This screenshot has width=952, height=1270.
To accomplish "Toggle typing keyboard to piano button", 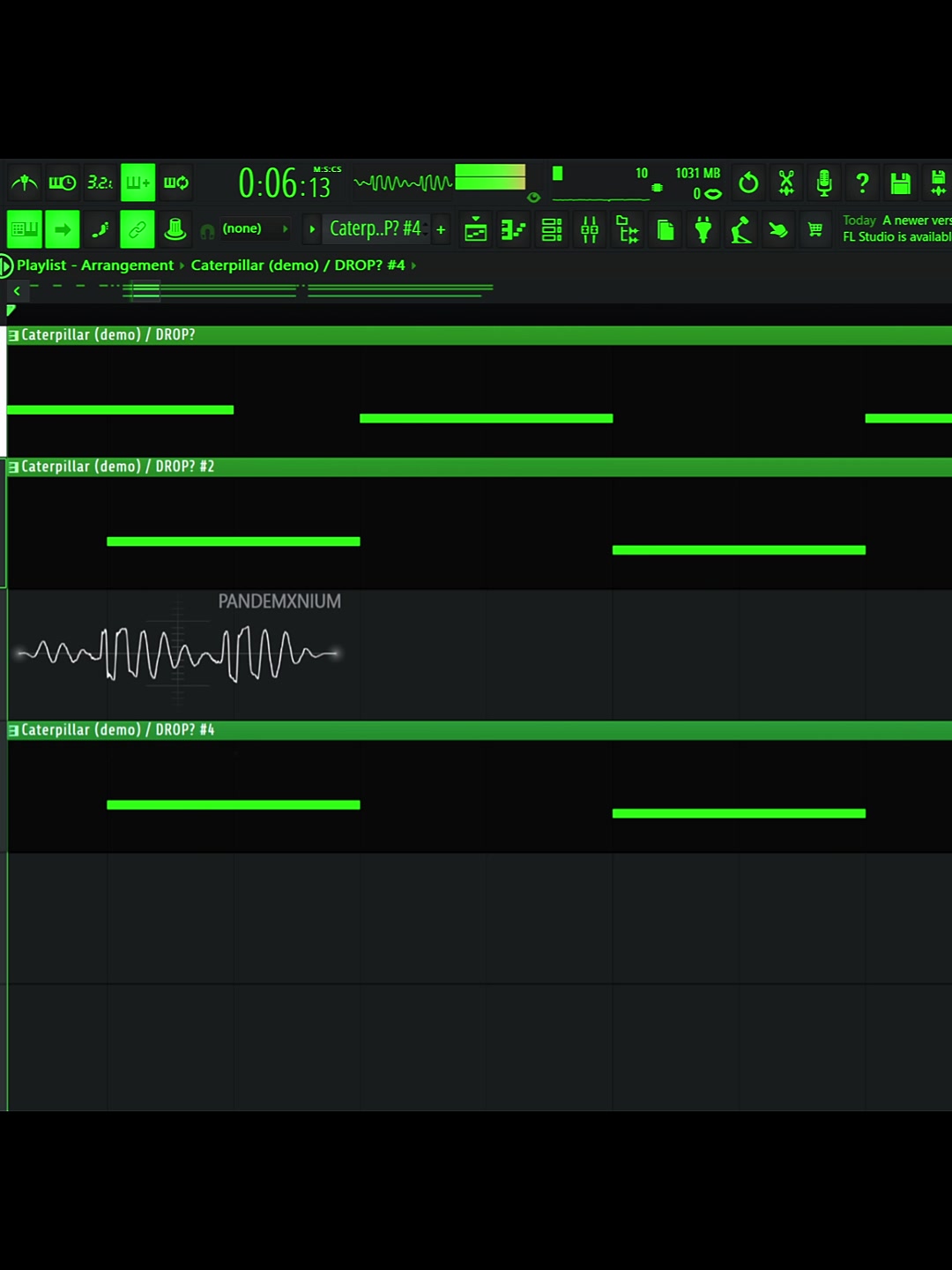I will pos(25,230).
